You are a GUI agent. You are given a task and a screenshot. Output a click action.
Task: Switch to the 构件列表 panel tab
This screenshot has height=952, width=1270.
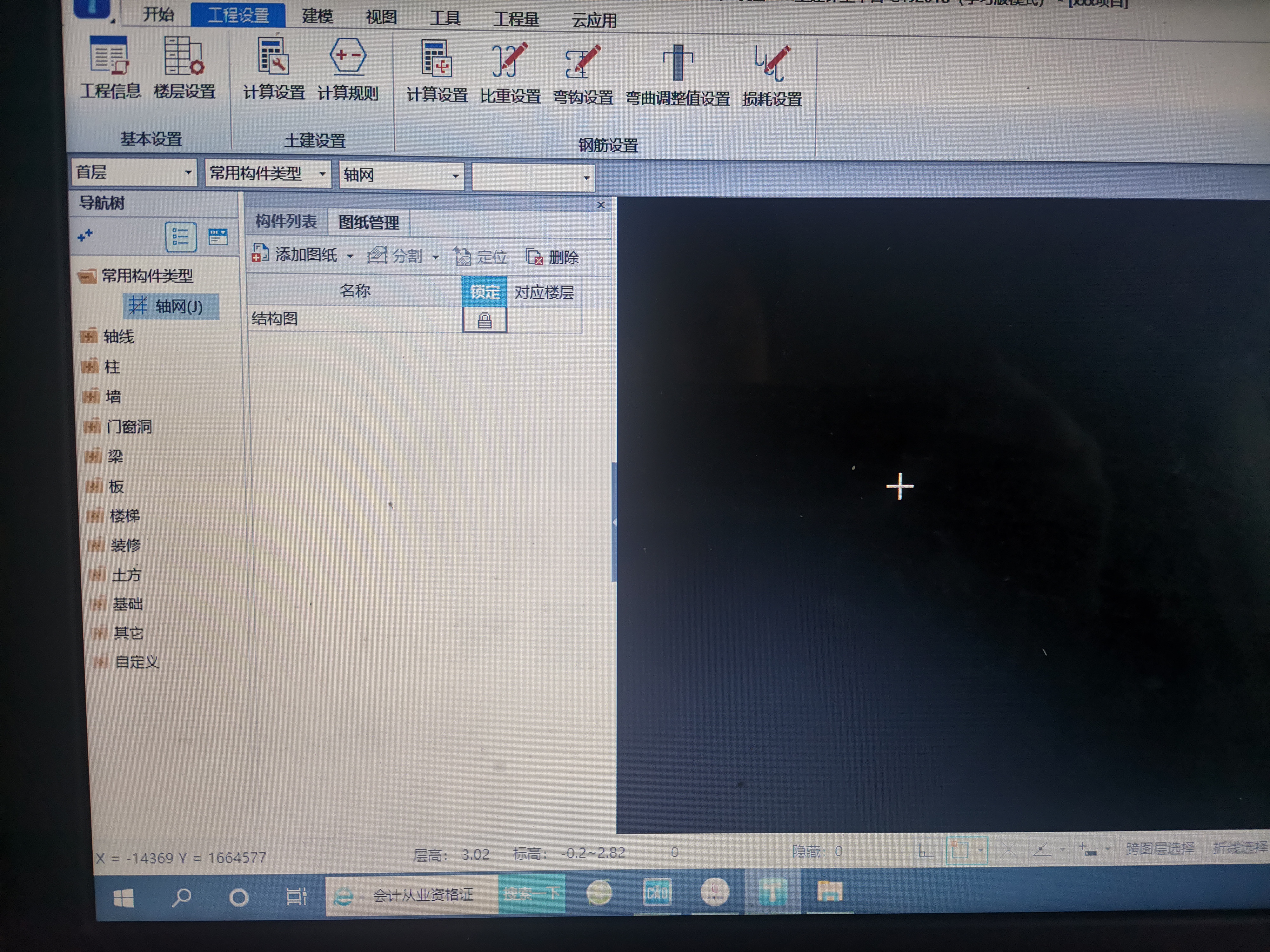(x=286, y=221)
